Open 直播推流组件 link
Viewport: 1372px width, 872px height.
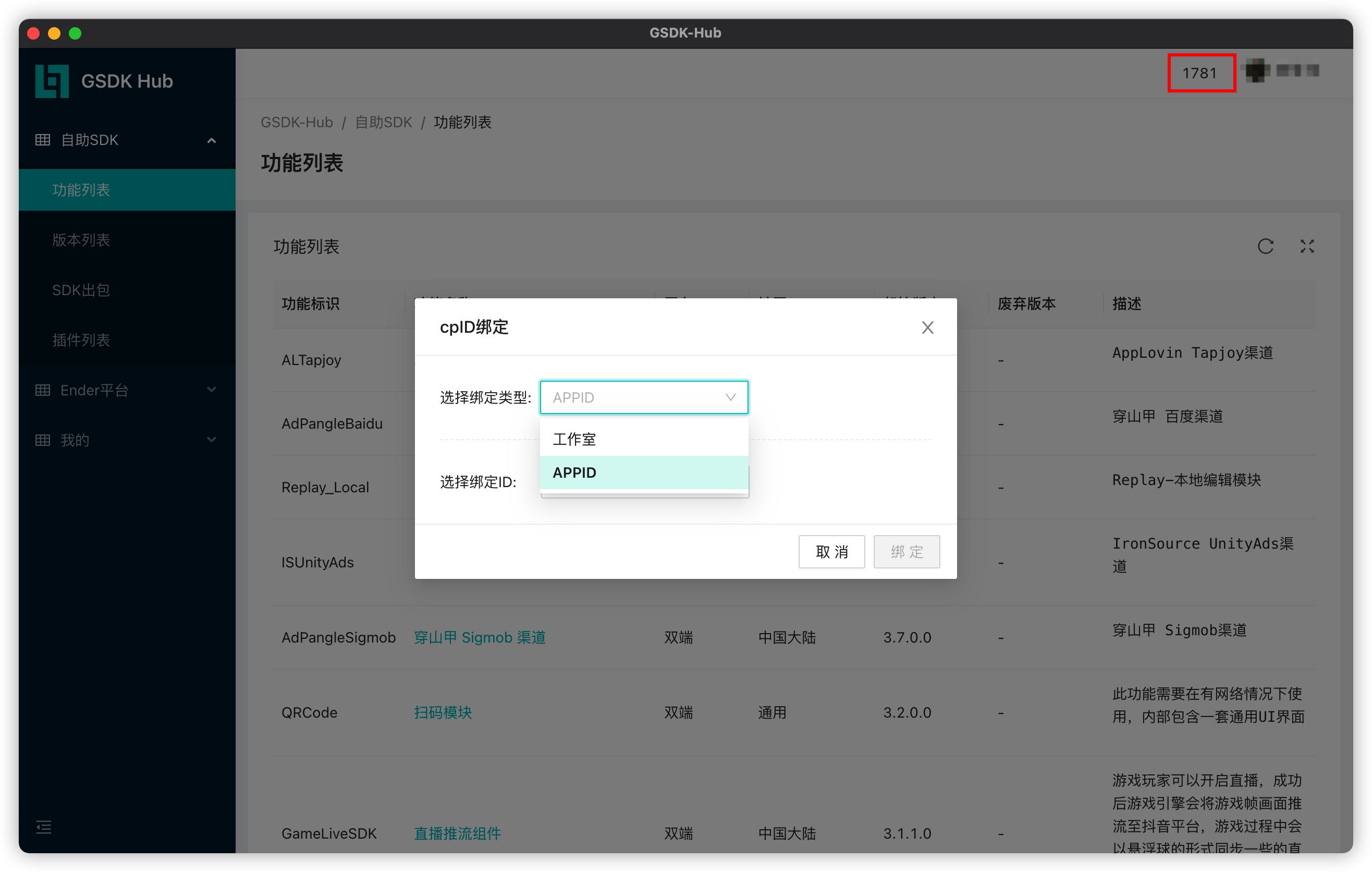click(458, 833)
